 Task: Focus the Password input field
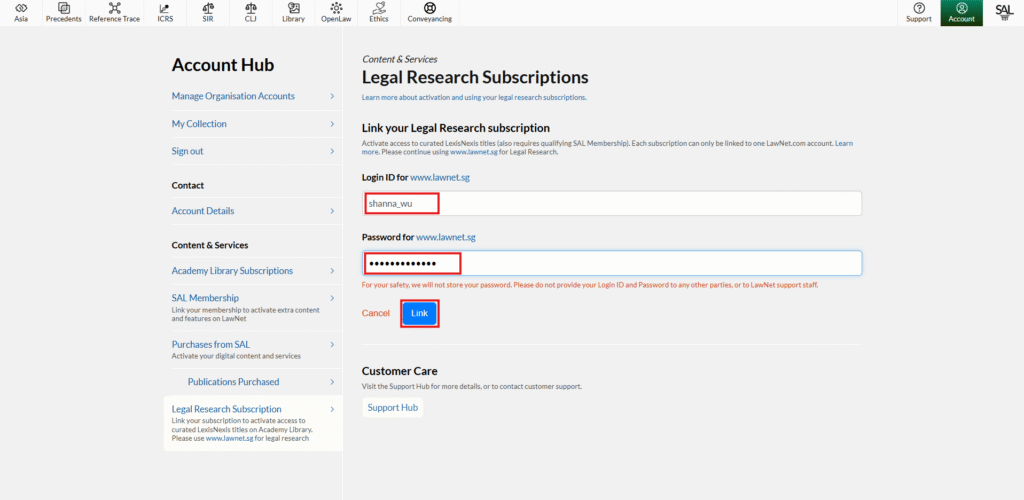tap(612, 263)
